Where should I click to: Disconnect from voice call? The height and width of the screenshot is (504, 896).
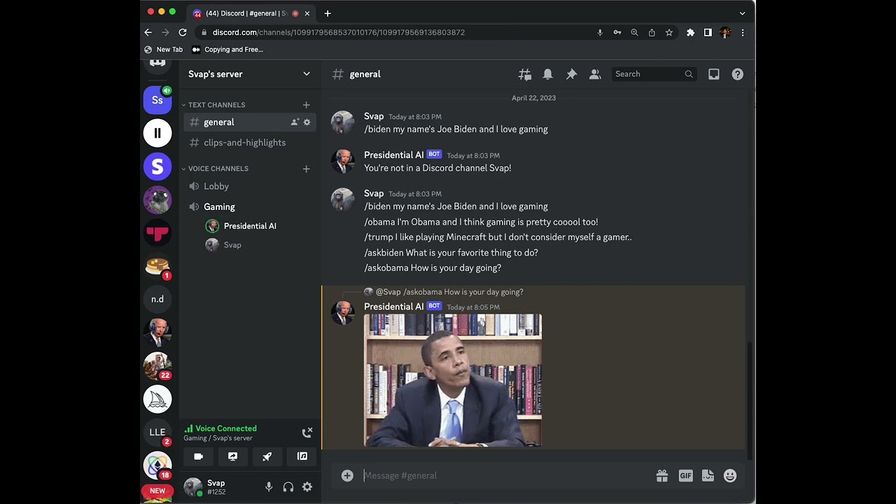(307, 433)
